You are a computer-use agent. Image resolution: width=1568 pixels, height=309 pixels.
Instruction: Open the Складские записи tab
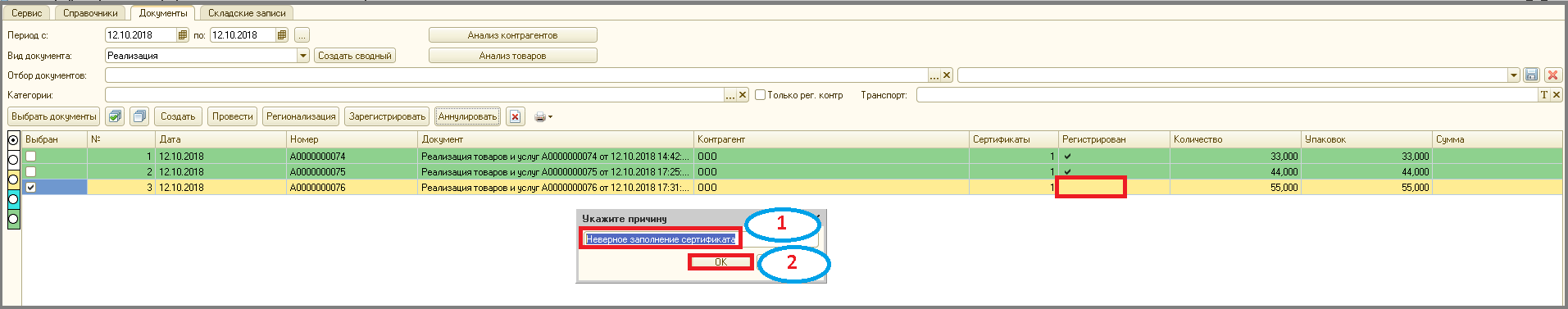point(247,13)
